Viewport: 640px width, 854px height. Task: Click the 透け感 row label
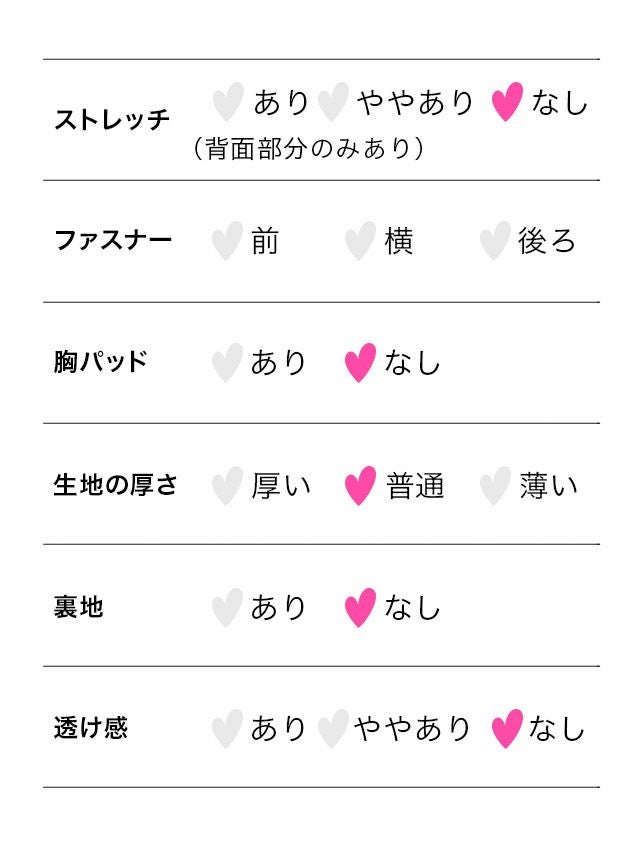click(x=90, y=727)
